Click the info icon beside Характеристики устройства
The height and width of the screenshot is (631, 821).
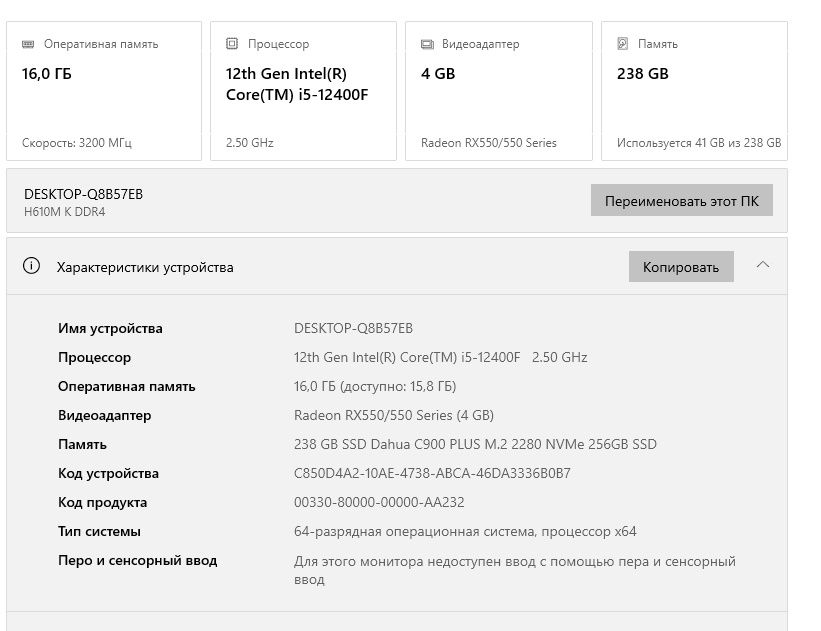pyautogui.click(x=32, y=267)
